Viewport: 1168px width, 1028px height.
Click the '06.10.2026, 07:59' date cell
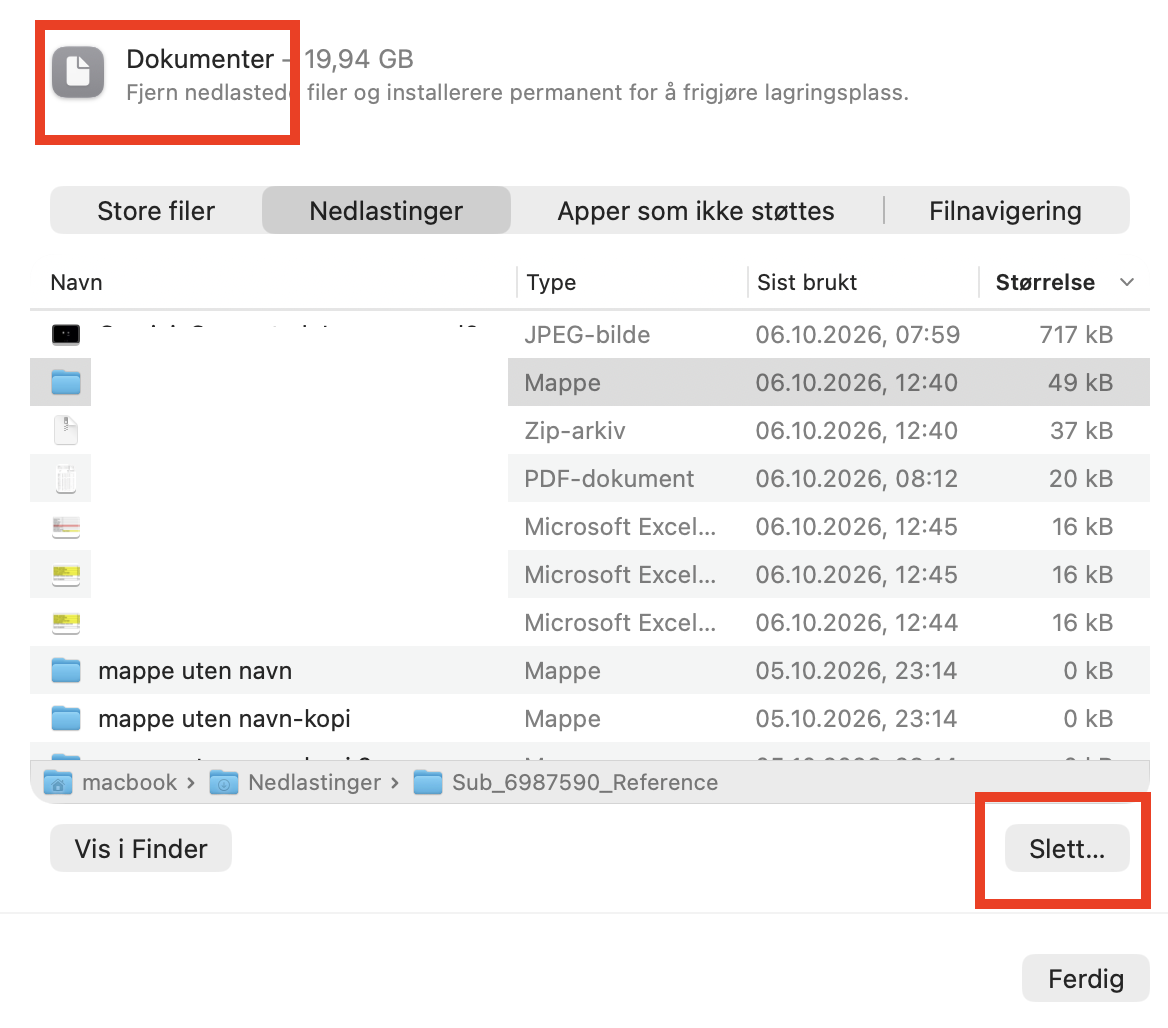click(x=857, y=334)
